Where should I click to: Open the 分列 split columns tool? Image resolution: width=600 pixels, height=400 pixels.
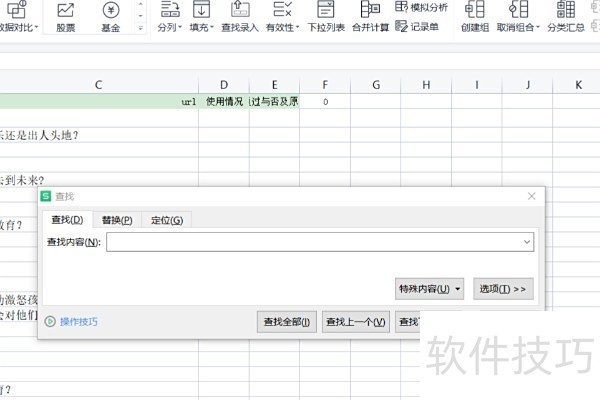click(x=170, y=16)
